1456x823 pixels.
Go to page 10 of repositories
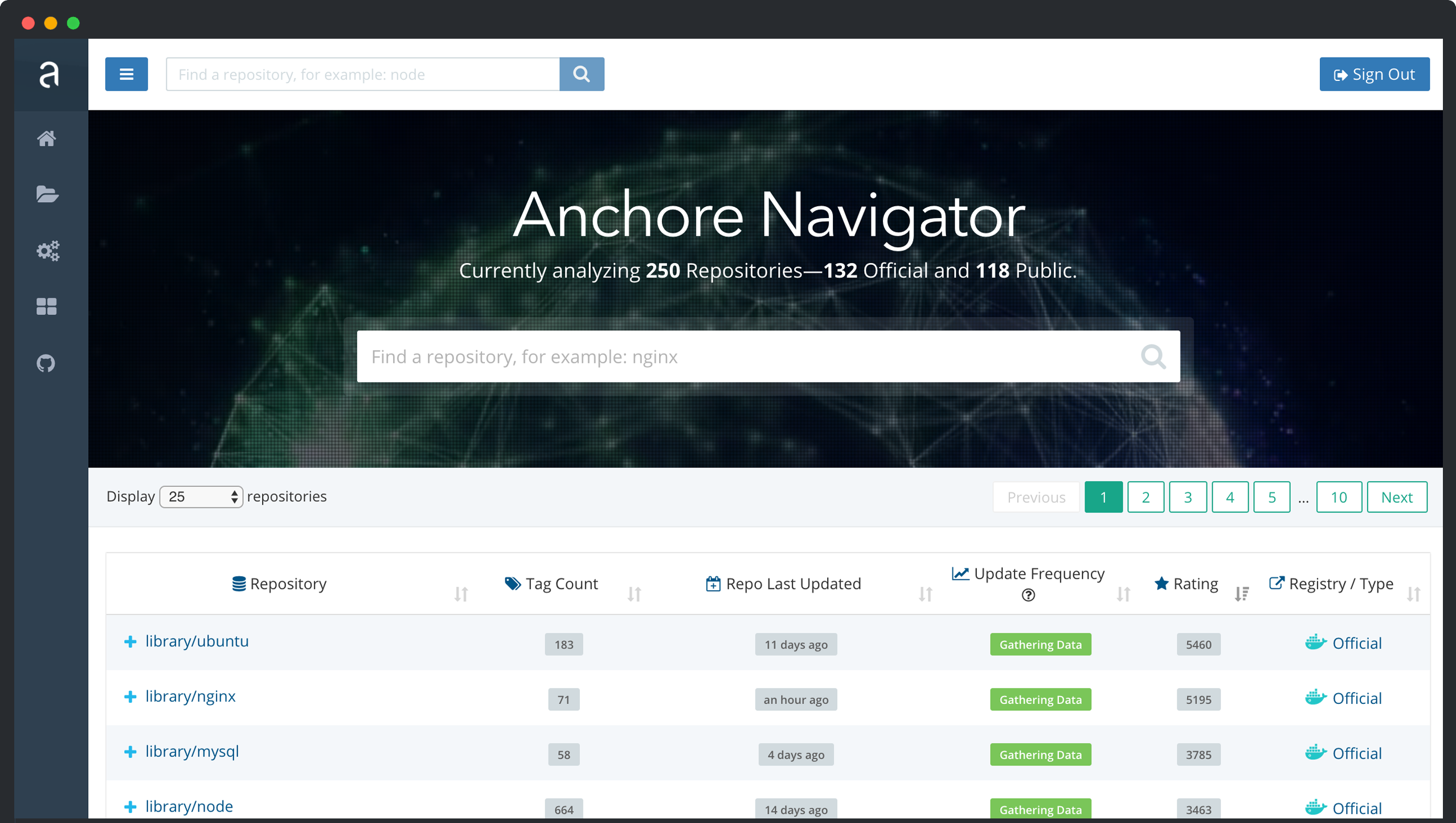[1339, 497]
